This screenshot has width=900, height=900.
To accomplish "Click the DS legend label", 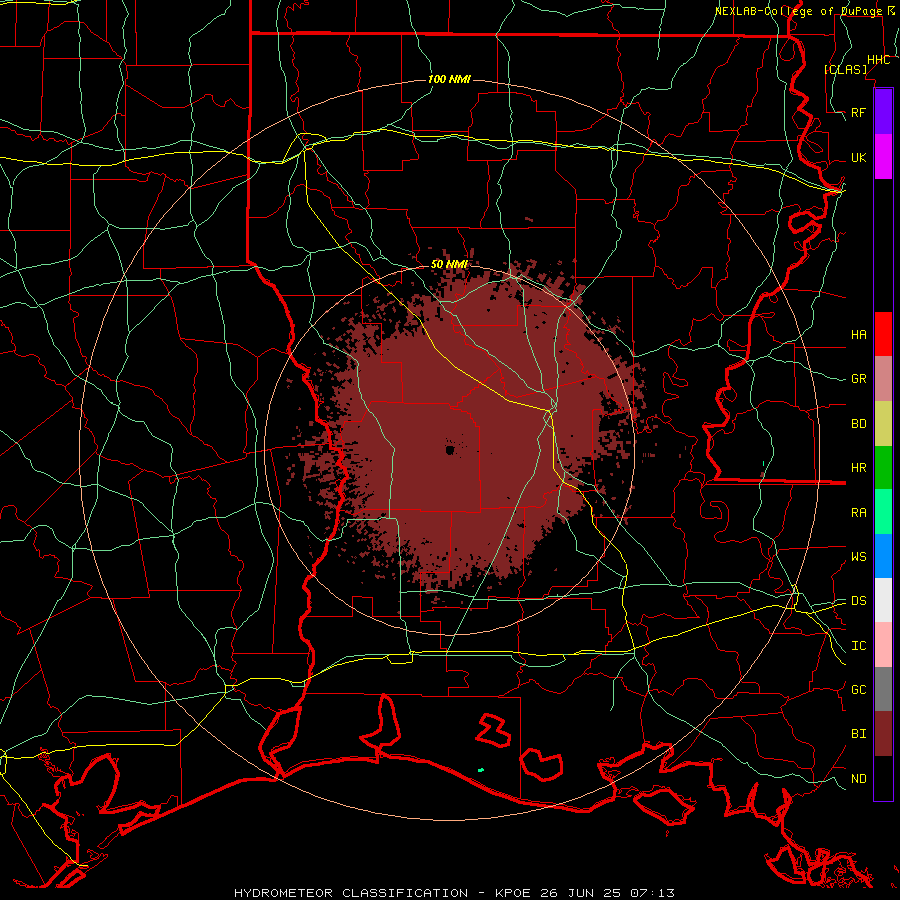I will [858, 601].
